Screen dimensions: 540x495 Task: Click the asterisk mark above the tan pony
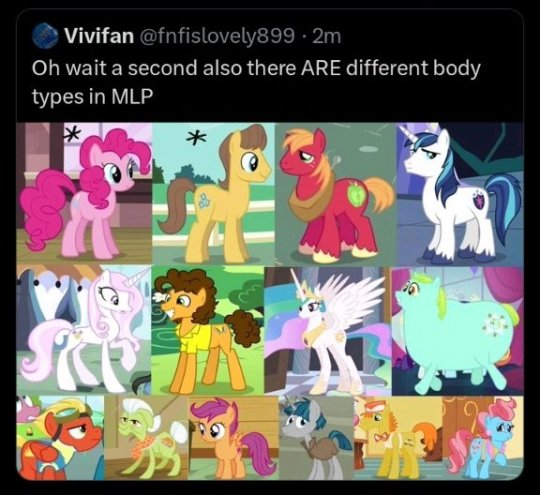pos(197,138)
